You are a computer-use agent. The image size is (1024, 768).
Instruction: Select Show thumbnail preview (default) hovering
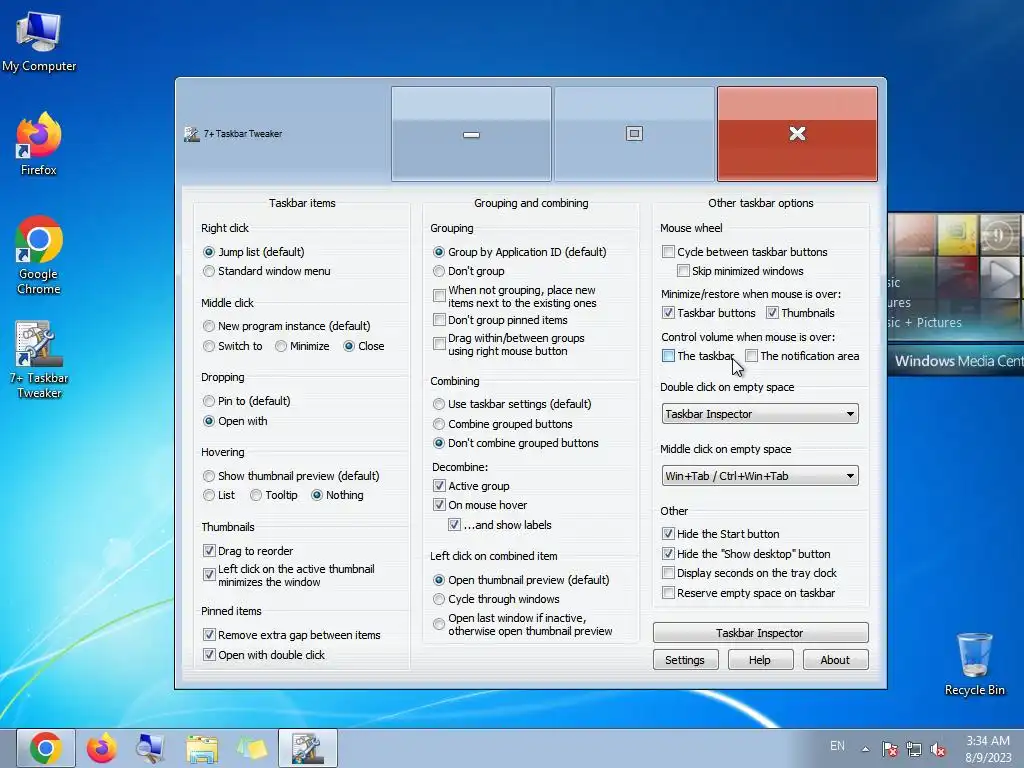[291, 476]
